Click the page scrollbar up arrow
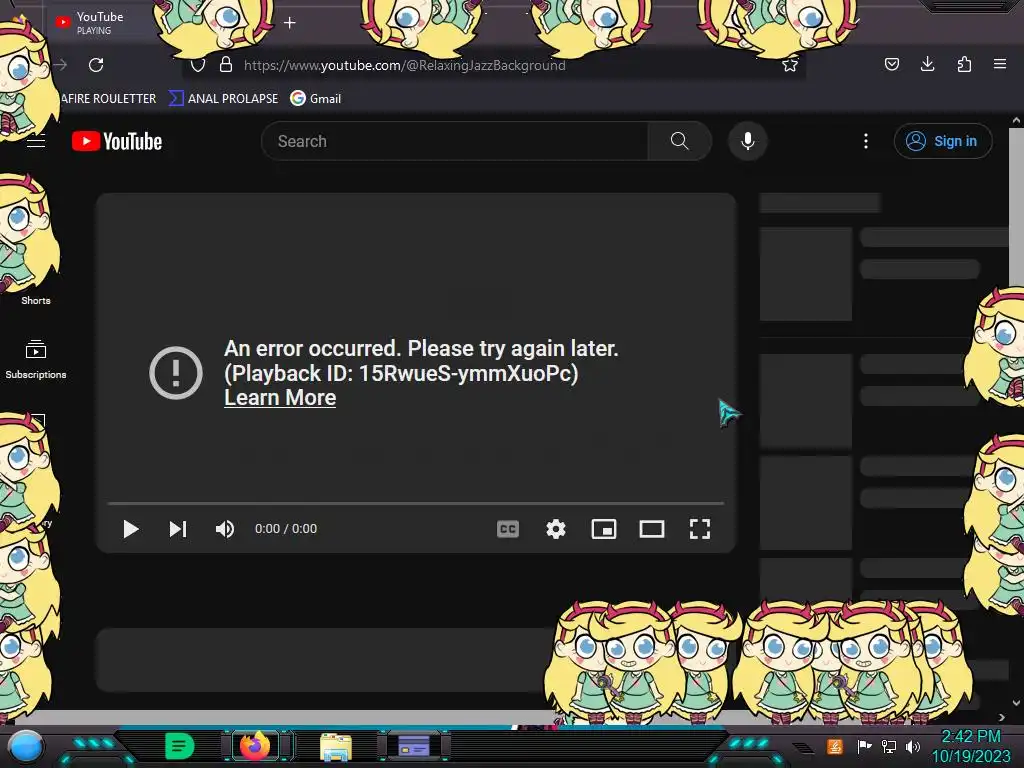Image resolution: width=1024 pixels, height=768 pixels. click(1016, 120)
